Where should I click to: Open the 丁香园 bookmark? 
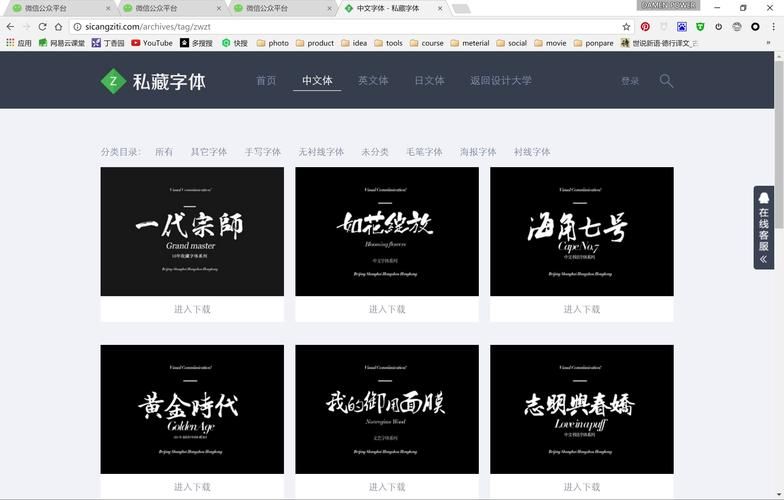click(x=108, y=43)
